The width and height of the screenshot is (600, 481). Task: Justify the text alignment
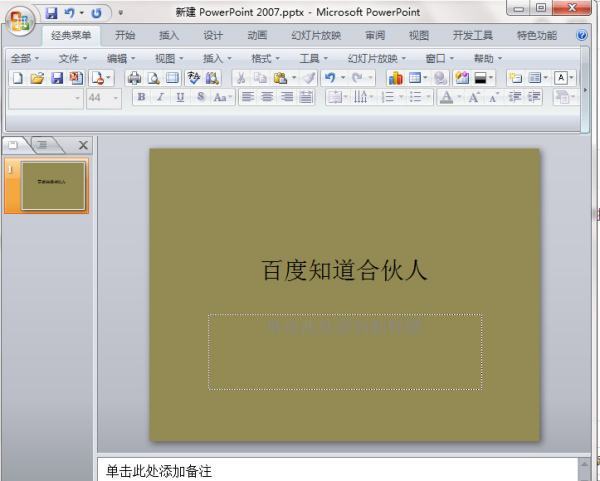tap(306, 97)
